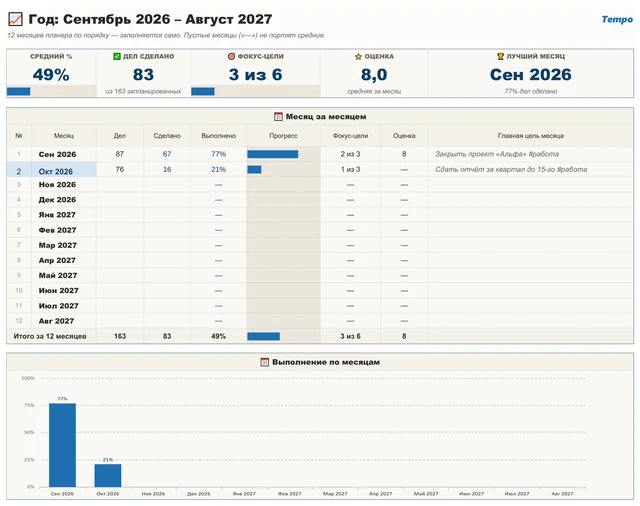Click the green checkmark icon by ДЕЛ СДЕЛАНО
640x506 pixels.
(117, 56)
